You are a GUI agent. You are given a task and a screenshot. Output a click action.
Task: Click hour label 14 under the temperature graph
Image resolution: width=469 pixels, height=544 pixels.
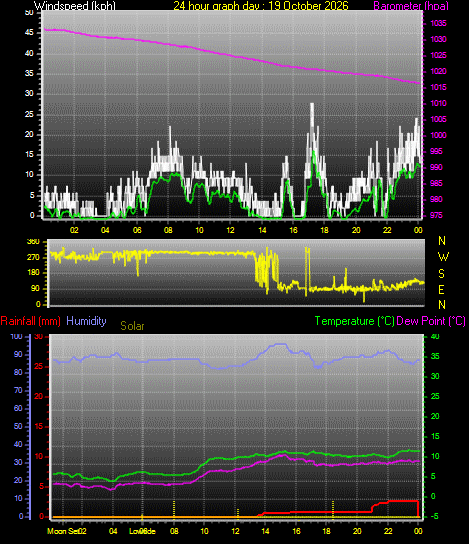265,531
